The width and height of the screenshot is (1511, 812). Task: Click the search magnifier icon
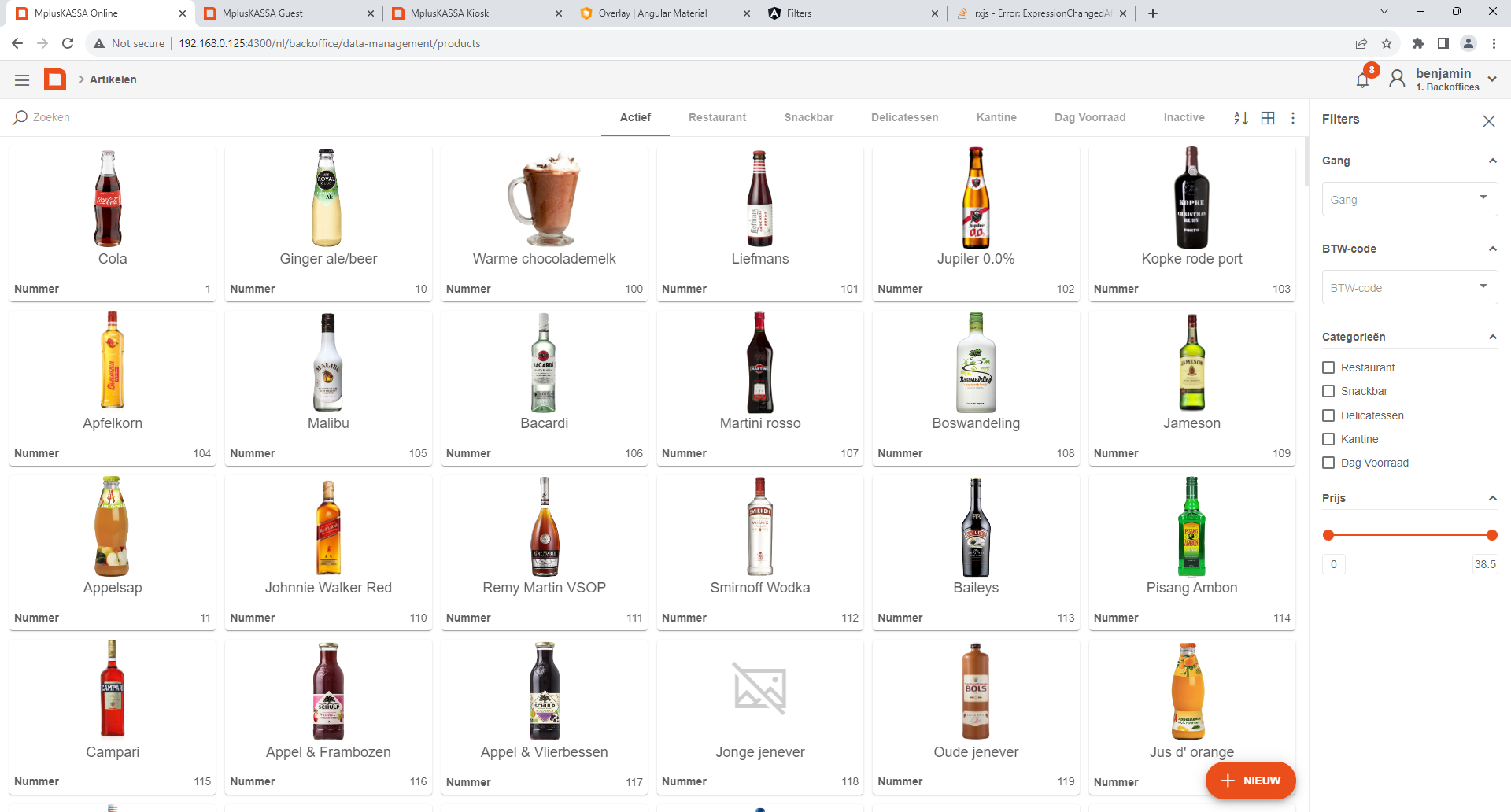20,117
